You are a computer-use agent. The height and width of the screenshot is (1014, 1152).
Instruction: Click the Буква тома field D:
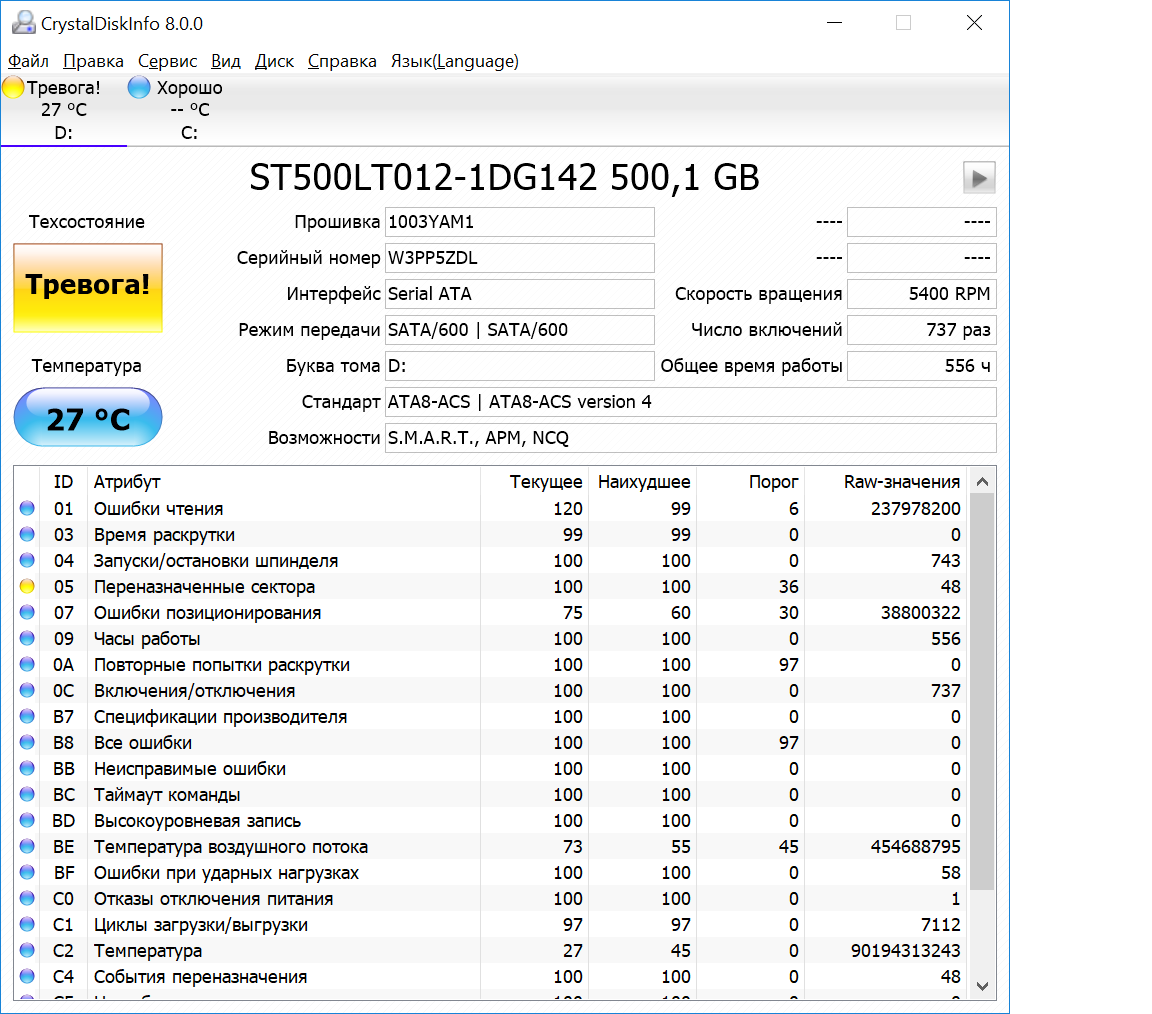pyautogui.click(x=519, y=366)
